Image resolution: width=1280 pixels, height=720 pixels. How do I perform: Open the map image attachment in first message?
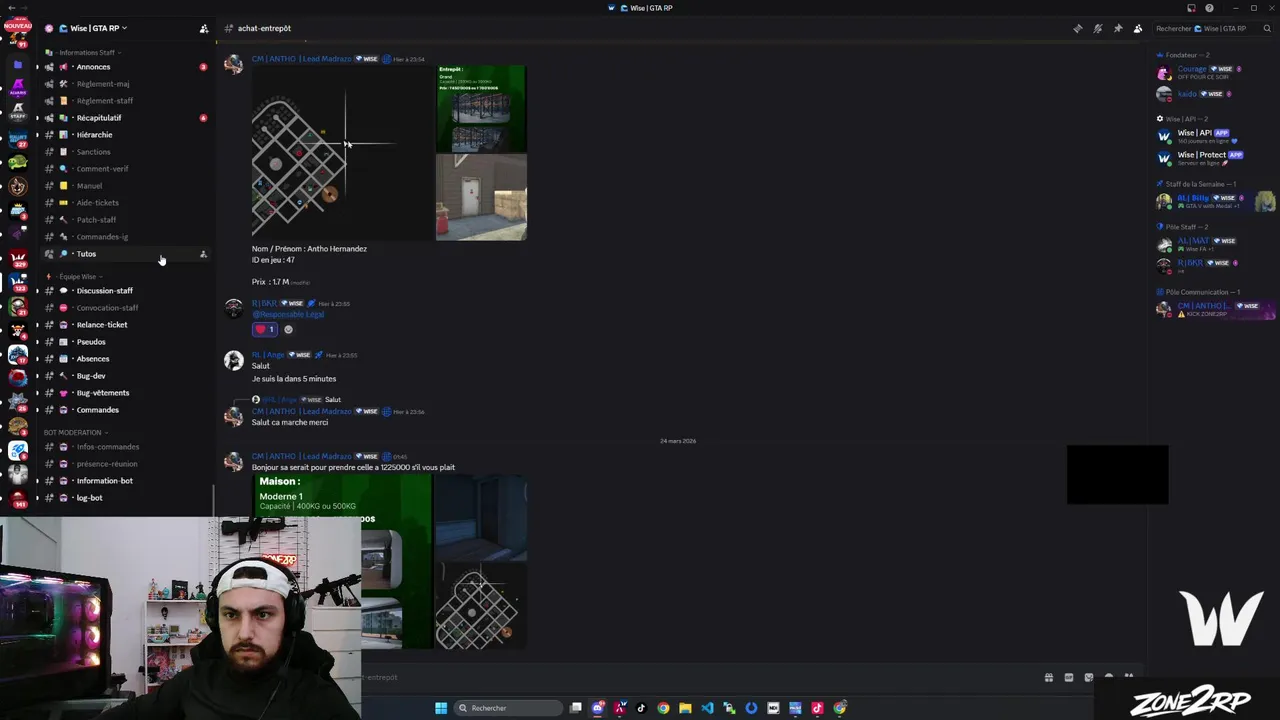342,153
